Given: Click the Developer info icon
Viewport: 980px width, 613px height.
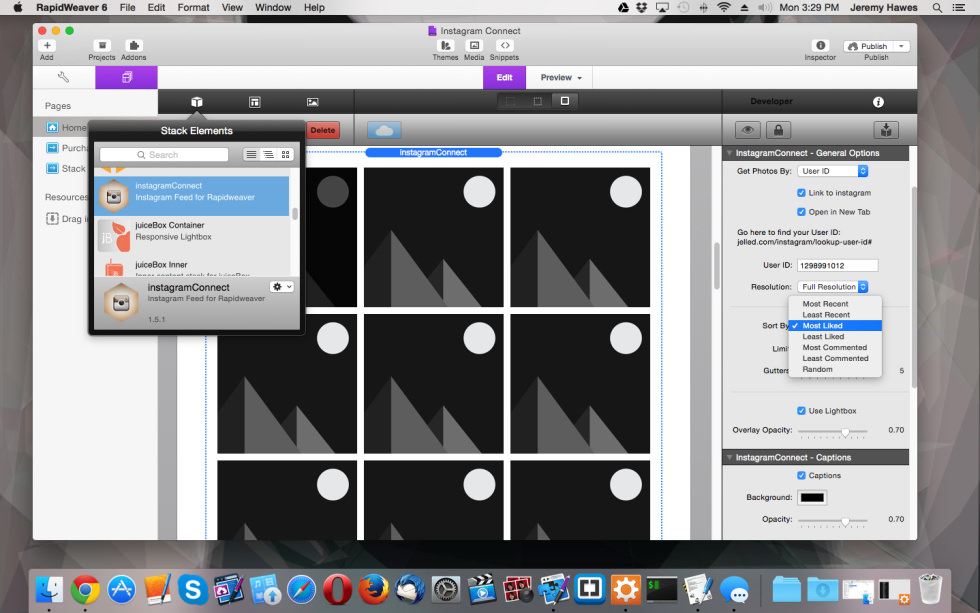Looking at the screenshot, I should (x=878, y=102).
